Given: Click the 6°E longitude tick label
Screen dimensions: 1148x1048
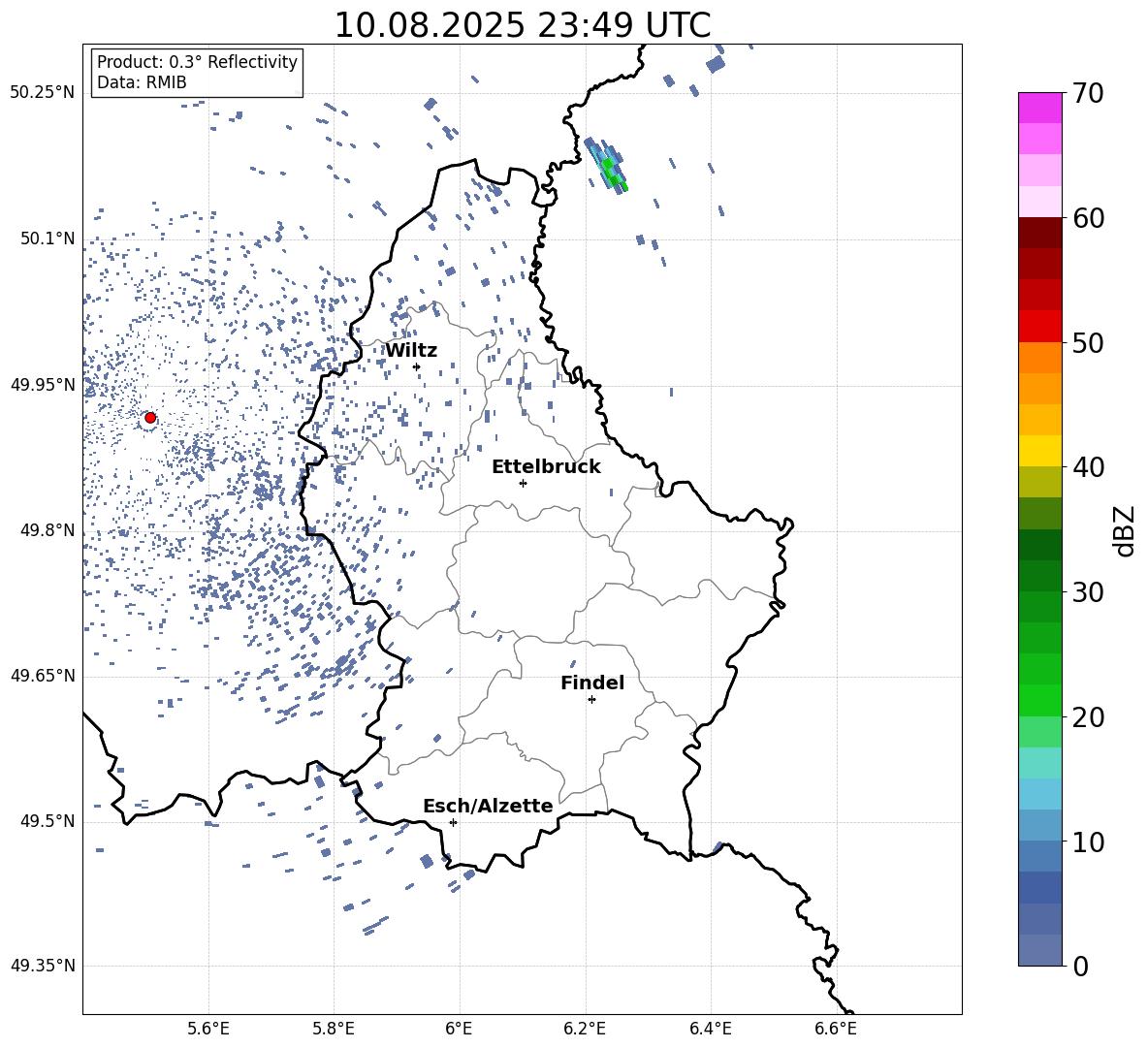Looking at the screenshot, I should pyautogui.click(x=459, y=1029).
